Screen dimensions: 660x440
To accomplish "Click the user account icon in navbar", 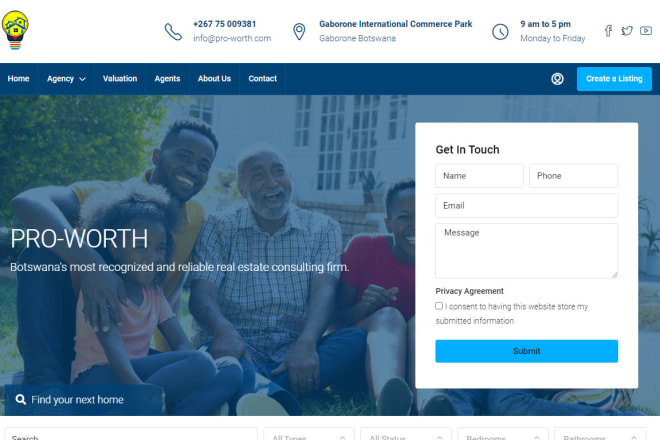I will (557, 79).
